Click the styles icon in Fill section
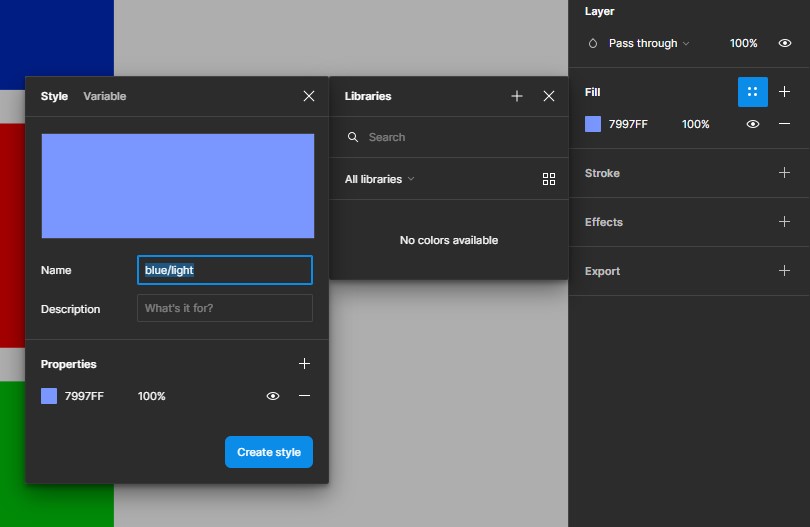This screenshot has height=527, width=810. tap(752, 92)
